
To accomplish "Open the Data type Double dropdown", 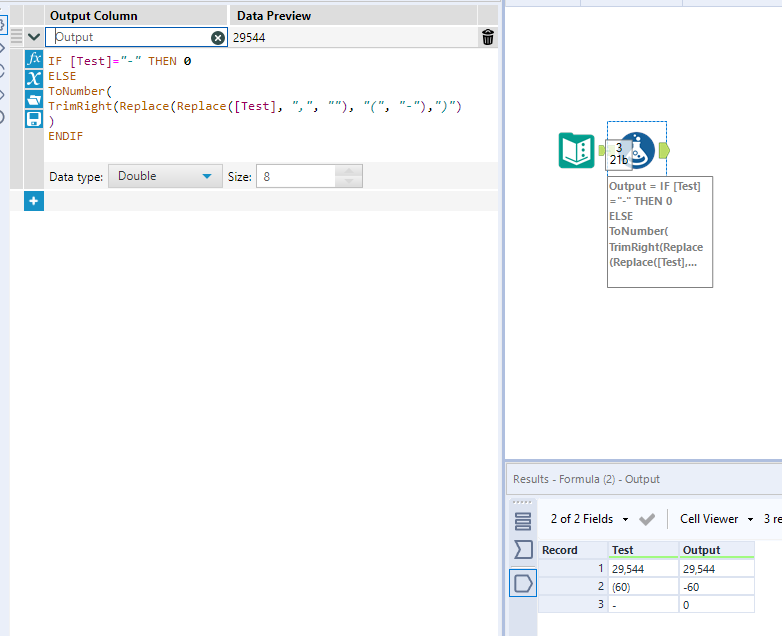I will point(165,176).
